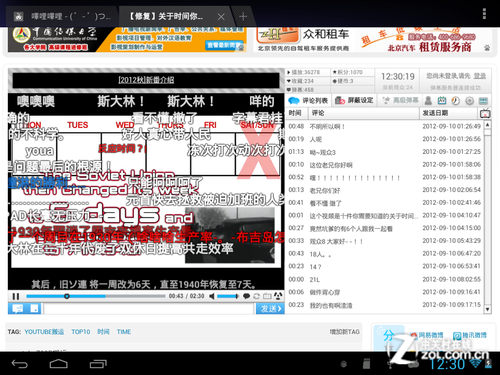Click the TOP10 tag link
500x375 pixels.
[x=81, y=332]
